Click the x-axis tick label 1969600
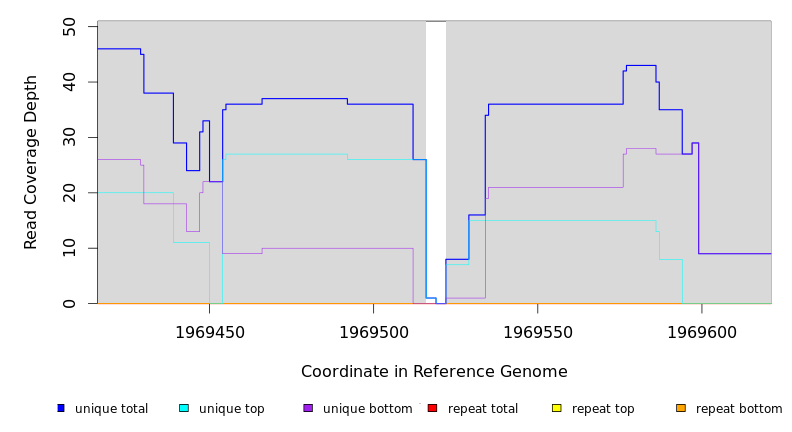The width and height of the screenshot is (792, 432). [x=702, y=332]
